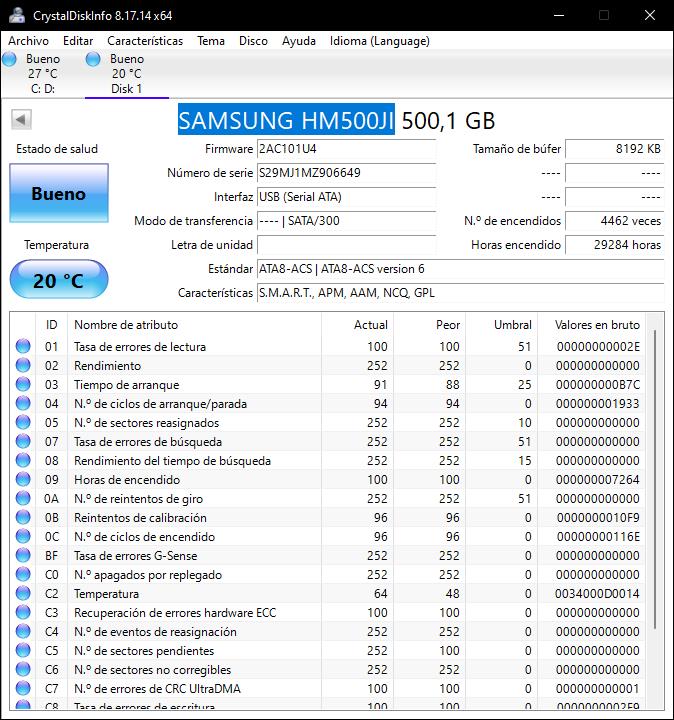
Task: Click the blue status orb for Disk 1
Action: [93, 59]
